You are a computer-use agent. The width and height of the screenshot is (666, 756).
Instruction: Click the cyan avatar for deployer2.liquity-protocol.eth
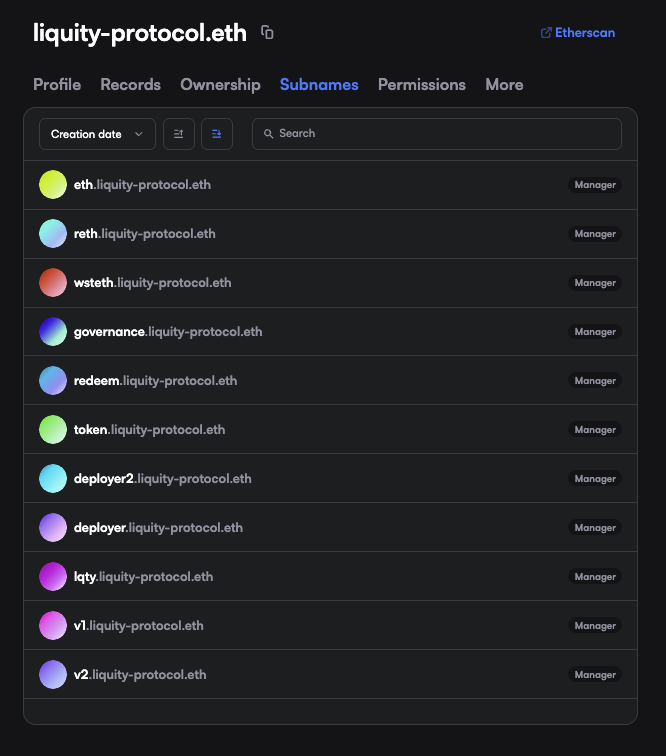pos(53,479)
